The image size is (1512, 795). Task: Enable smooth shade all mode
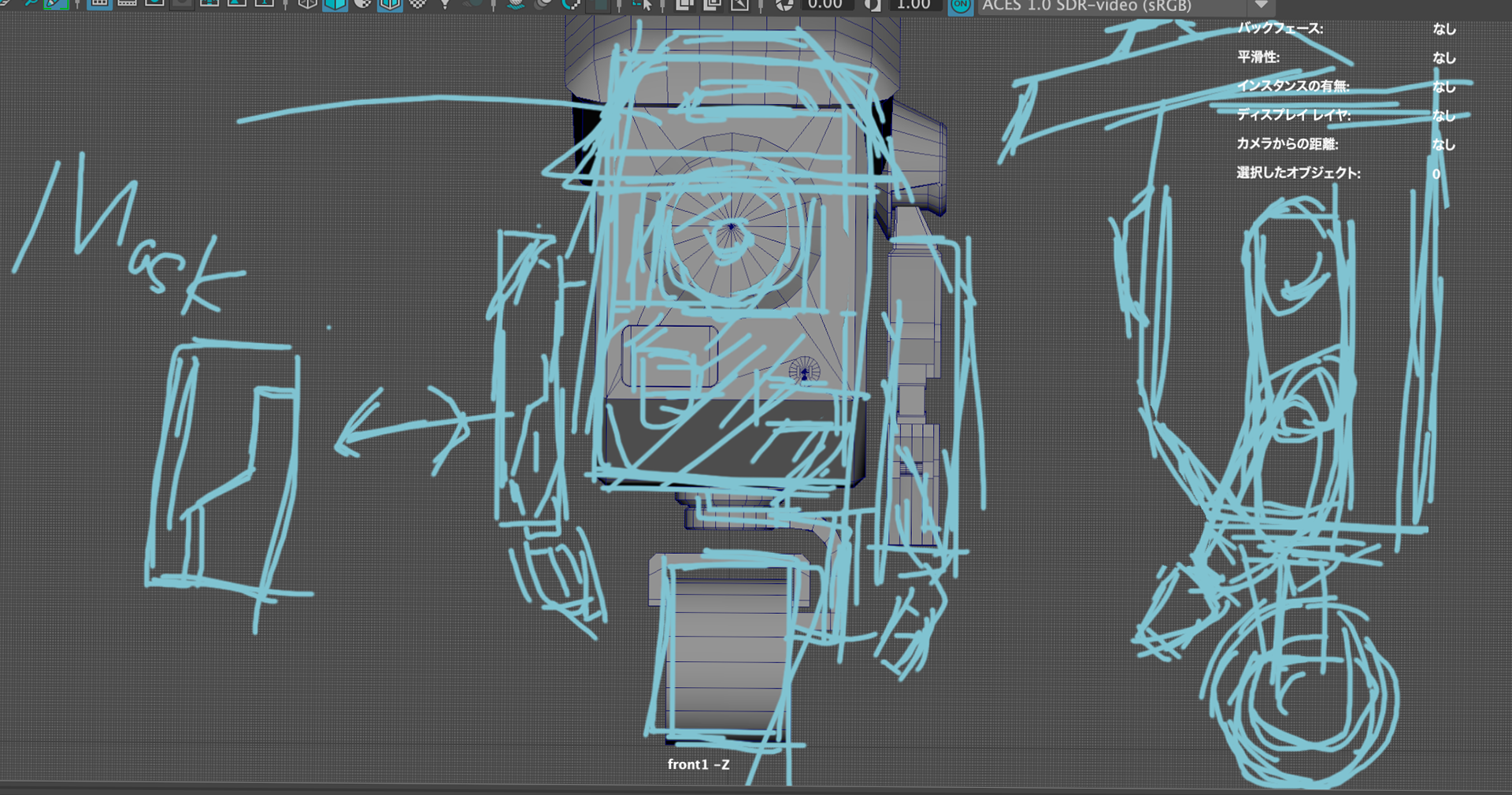click(x=335, y=4)
